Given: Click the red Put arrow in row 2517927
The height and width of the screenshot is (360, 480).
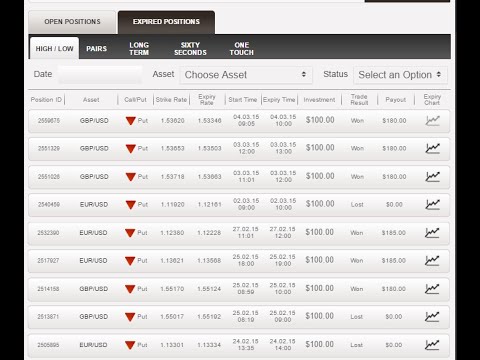Looking at the screenshot, I should (x=130, y=261).
